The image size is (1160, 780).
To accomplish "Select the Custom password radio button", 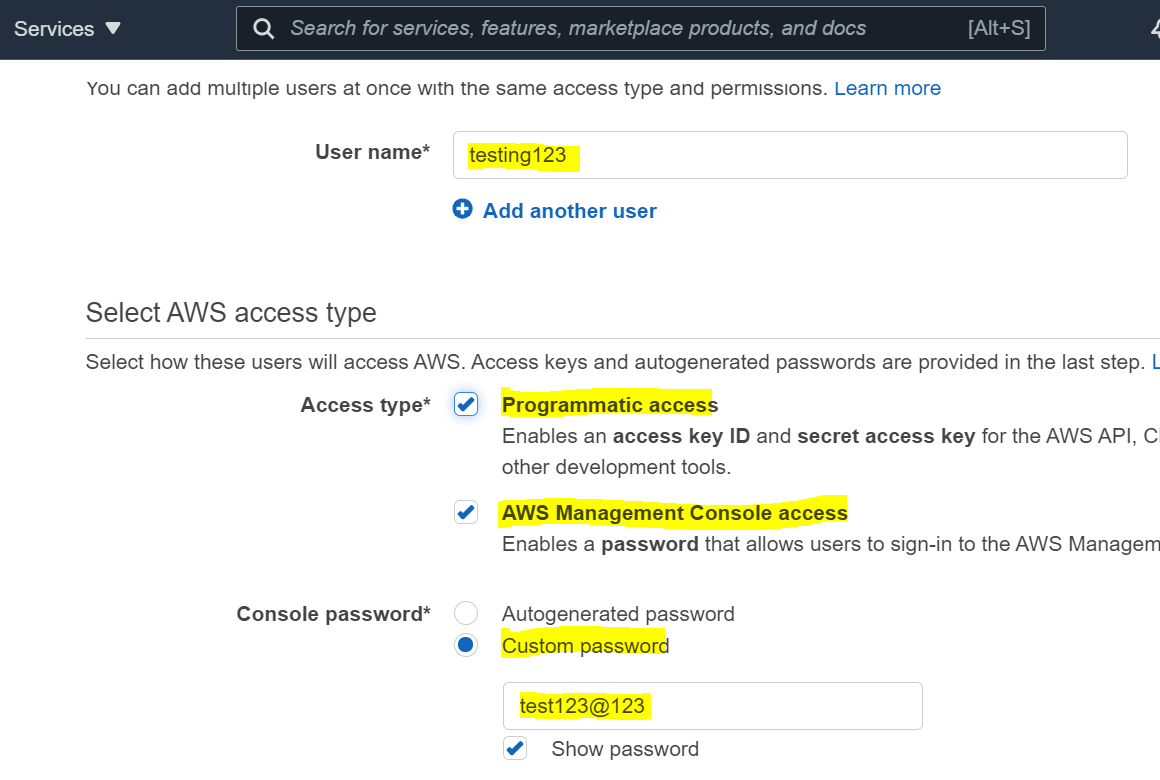I will point(465,644).
